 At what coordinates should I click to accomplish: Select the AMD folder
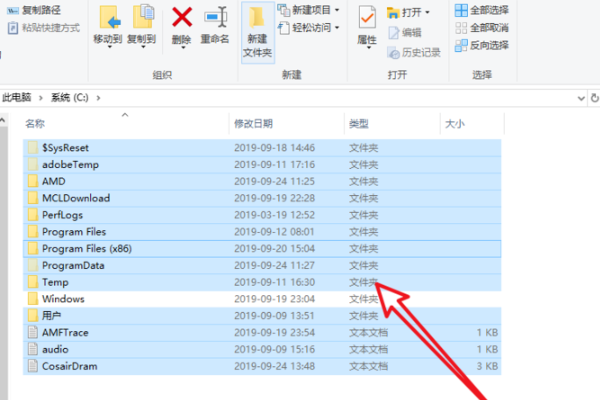[262, 181]
